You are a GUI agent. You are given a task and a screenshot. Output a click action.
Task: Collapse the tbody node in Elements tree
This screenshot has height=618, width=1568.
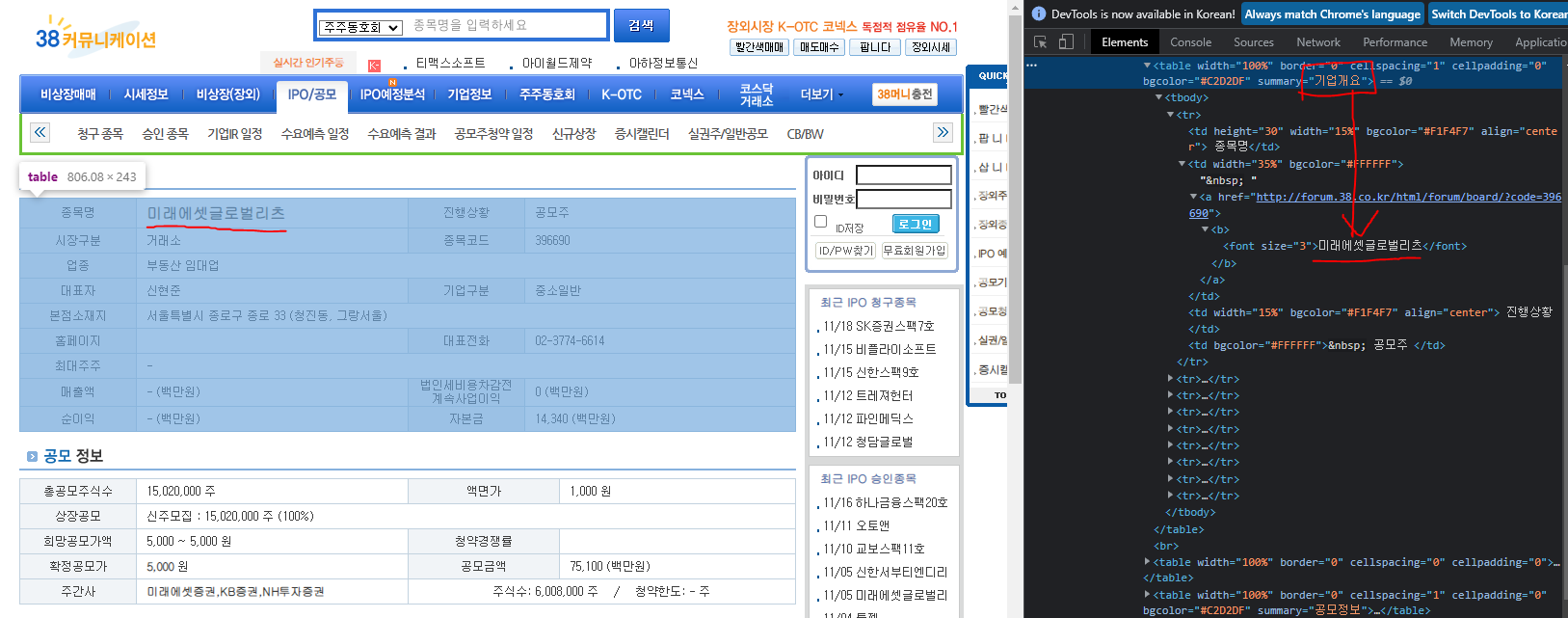pyautogui.click(x=1158, y=98)
